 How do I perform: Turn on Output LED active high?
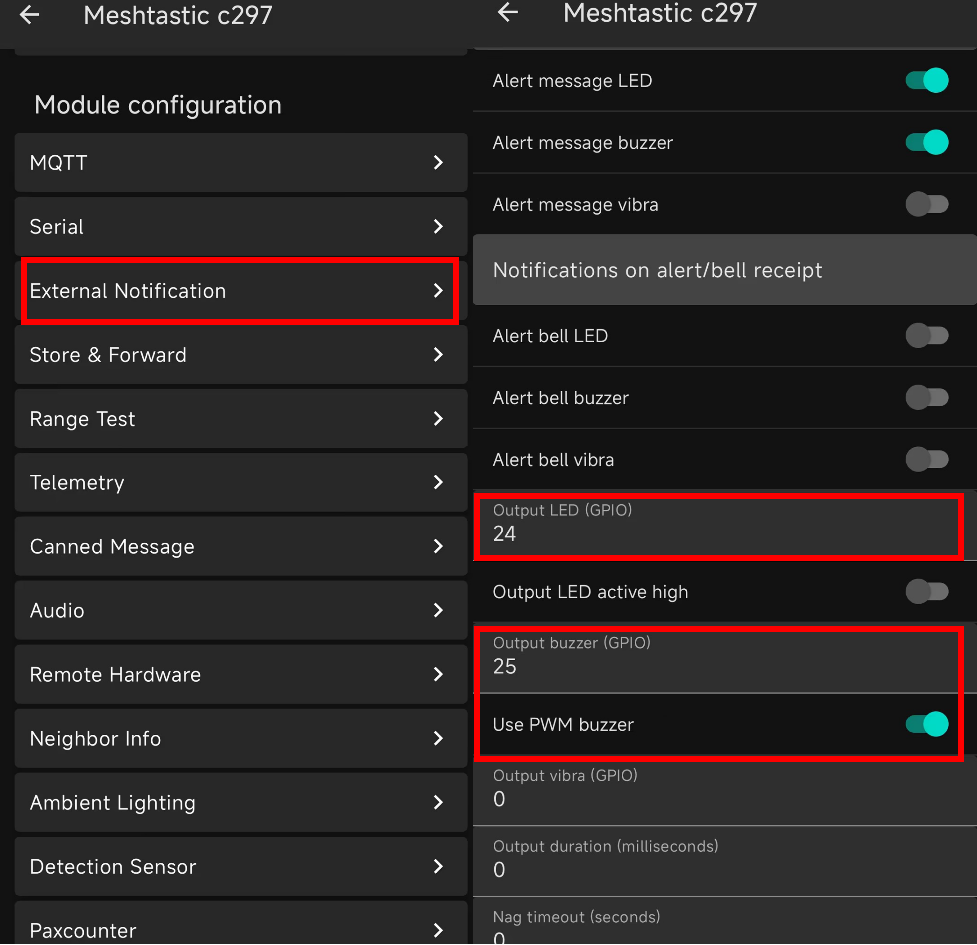(927, 591)
